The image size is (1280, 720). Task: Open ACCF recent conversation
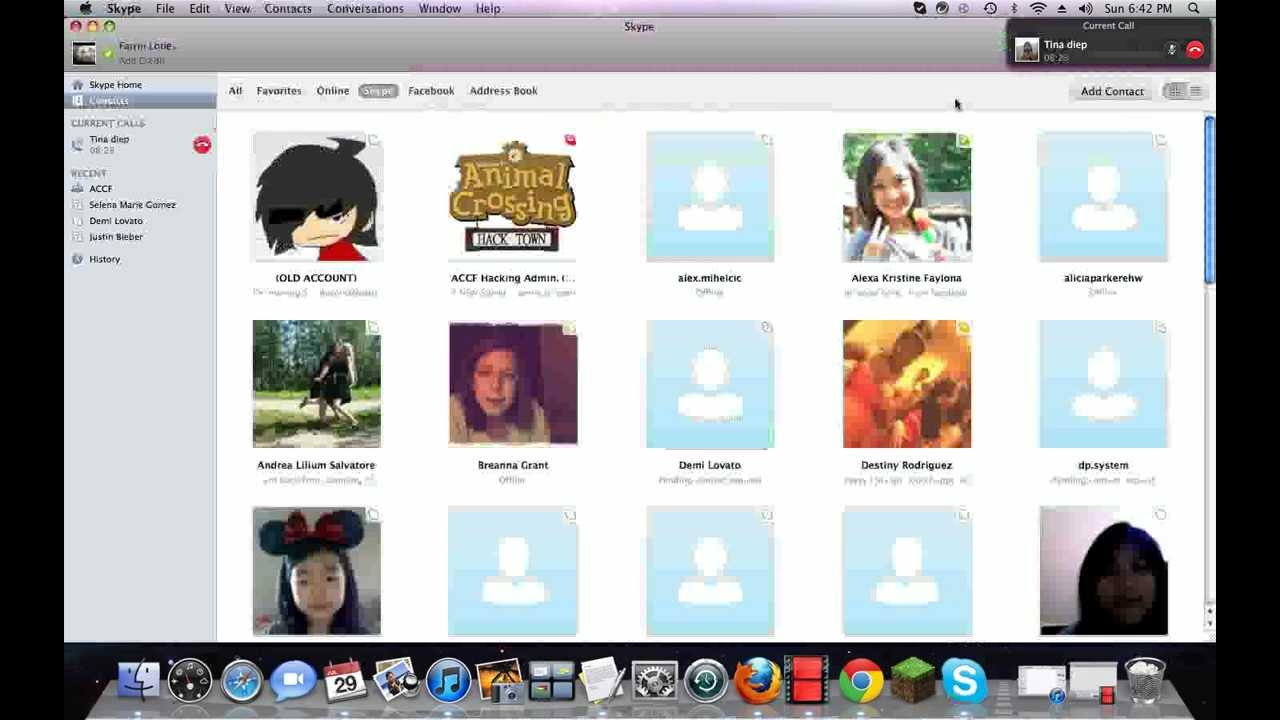point(100,189)
